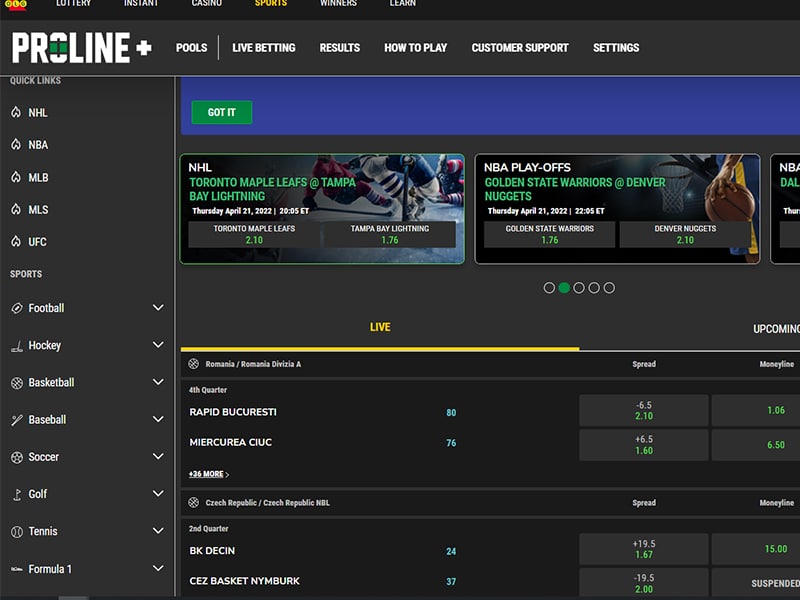
Task: Click the Tennis ball icon in sidebar
Action: coord(16,532)
